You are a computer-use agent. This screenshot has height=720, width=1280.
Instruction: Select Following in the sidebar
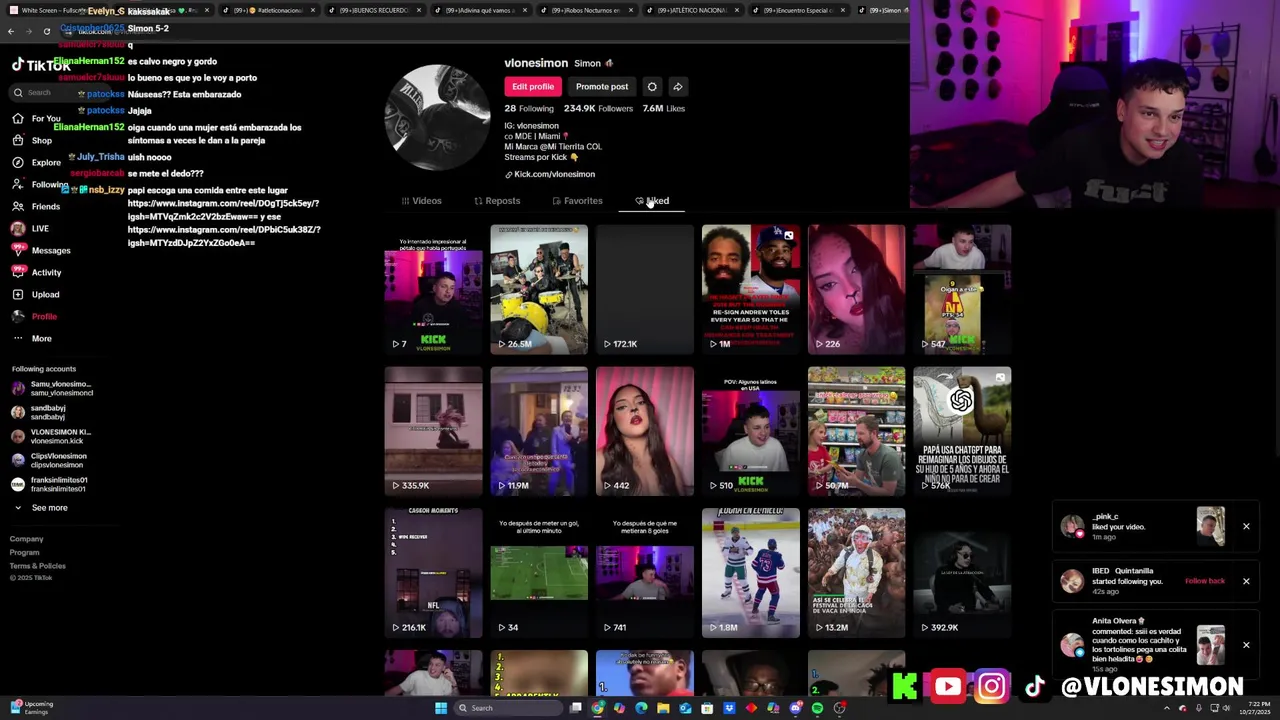tap(40, 184)
